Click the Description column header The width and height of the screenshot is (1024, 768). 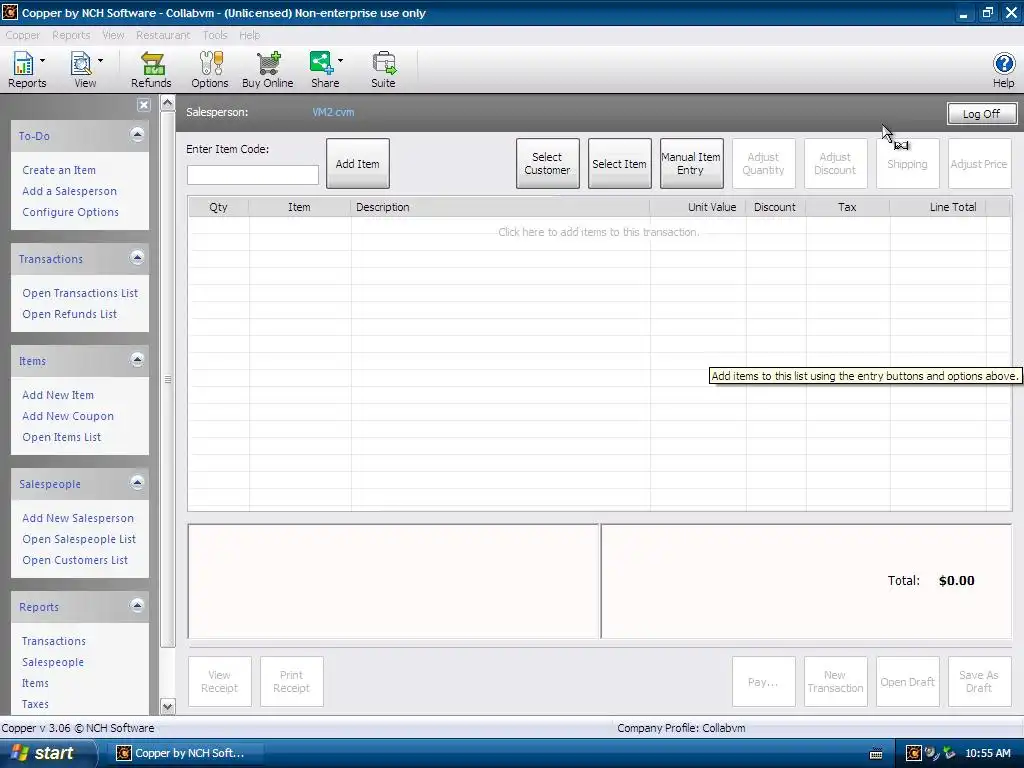click(x=500, y=207)
